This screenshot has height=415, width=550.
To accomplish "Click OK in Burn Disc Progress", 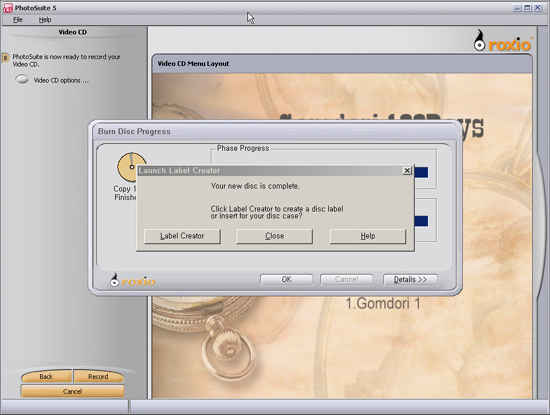I will pyautogui.click(x=286, y=280).
